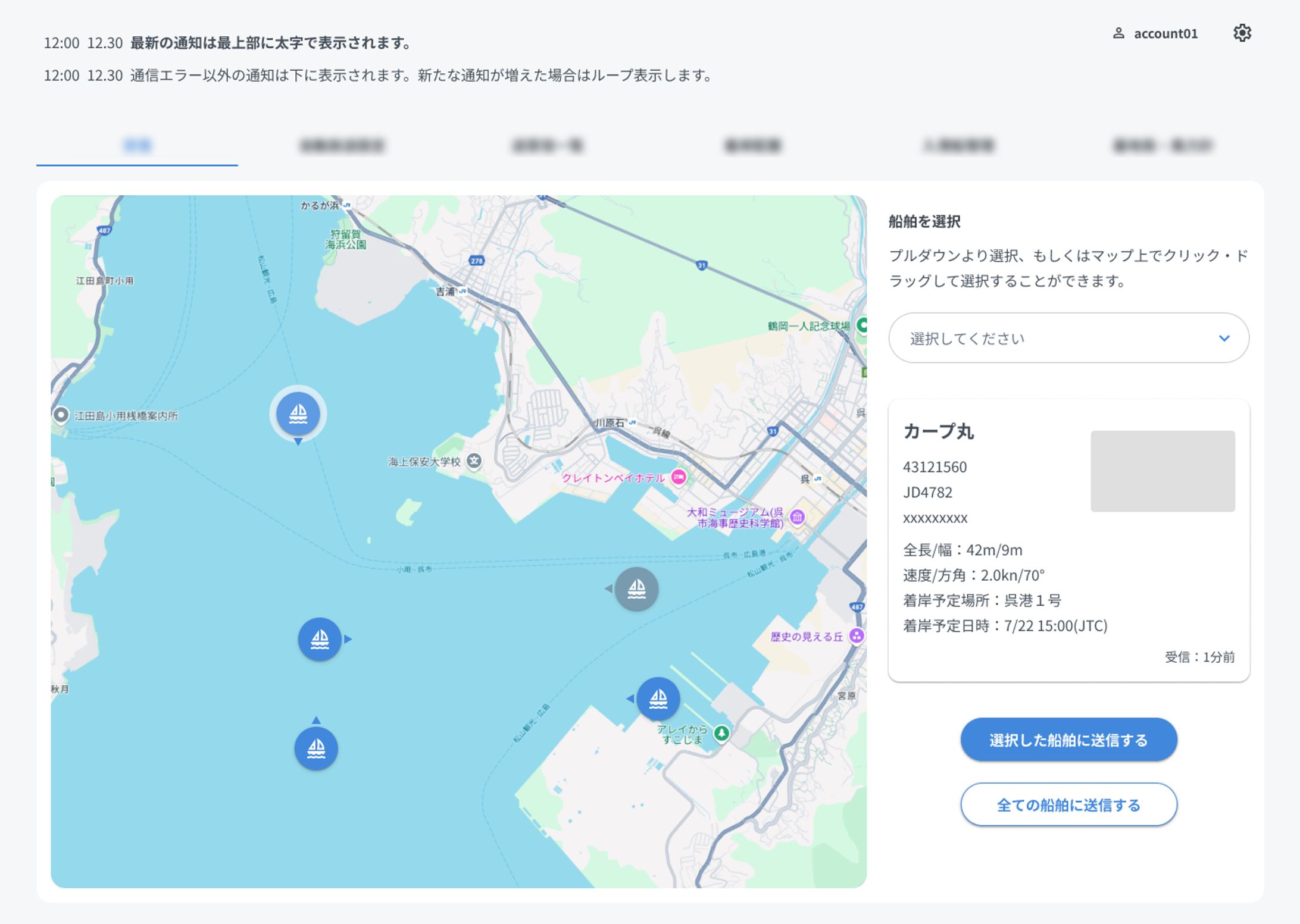Click the 江田島小用桟橋案内所 location pin
This screenshot has width=1300, height=924.
pyautogui.click(x=61, y=415)
